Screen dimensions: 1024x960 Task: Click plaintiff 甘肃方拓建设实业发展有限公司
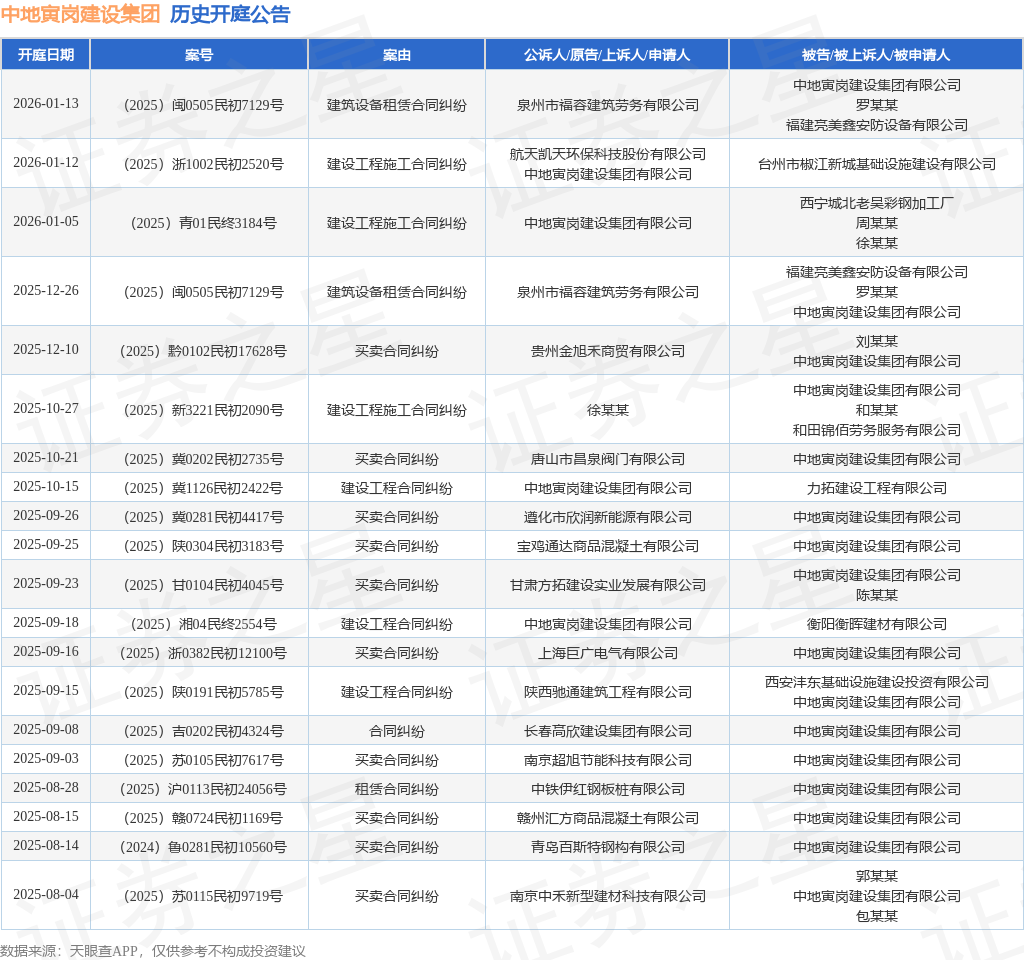607,585
